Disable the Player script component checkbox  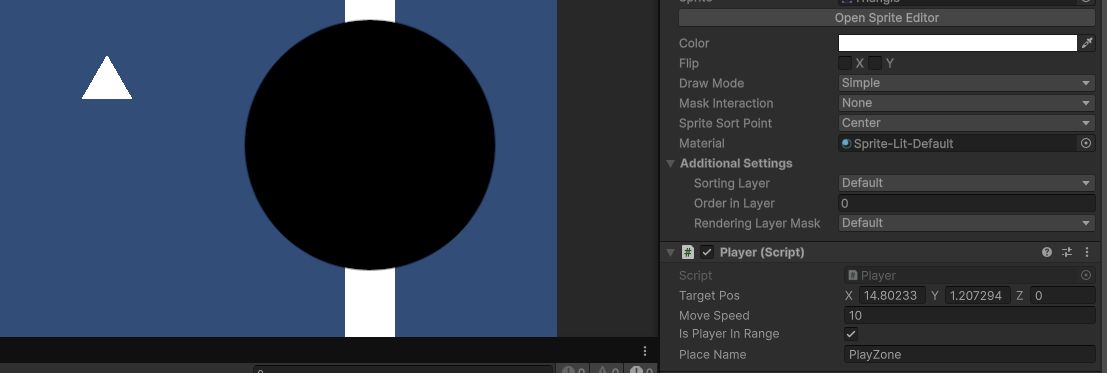click(x=707, y=252)
